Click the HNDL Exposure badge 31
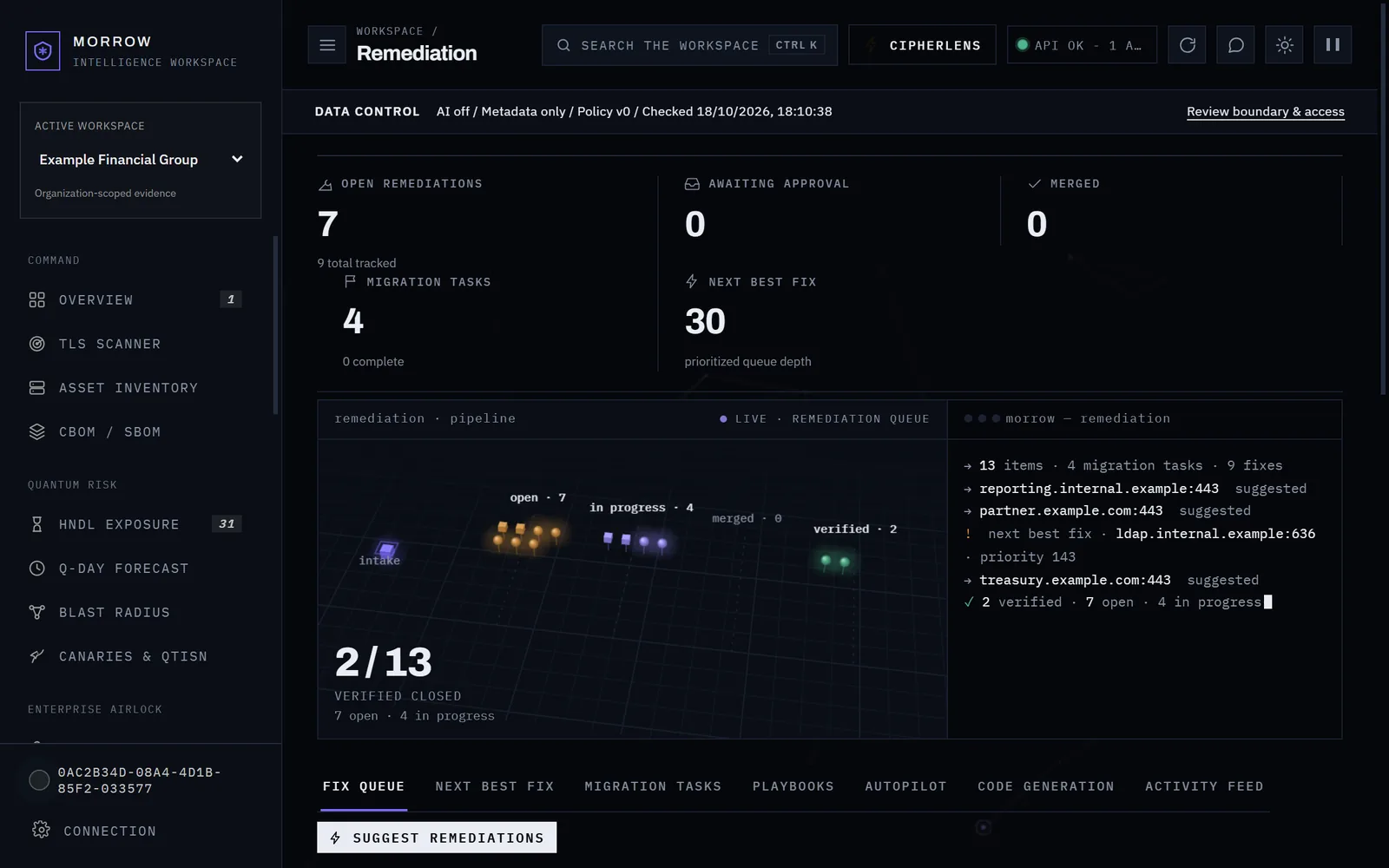Viewport: 1389px width, 868px height. tap(227, 524)
